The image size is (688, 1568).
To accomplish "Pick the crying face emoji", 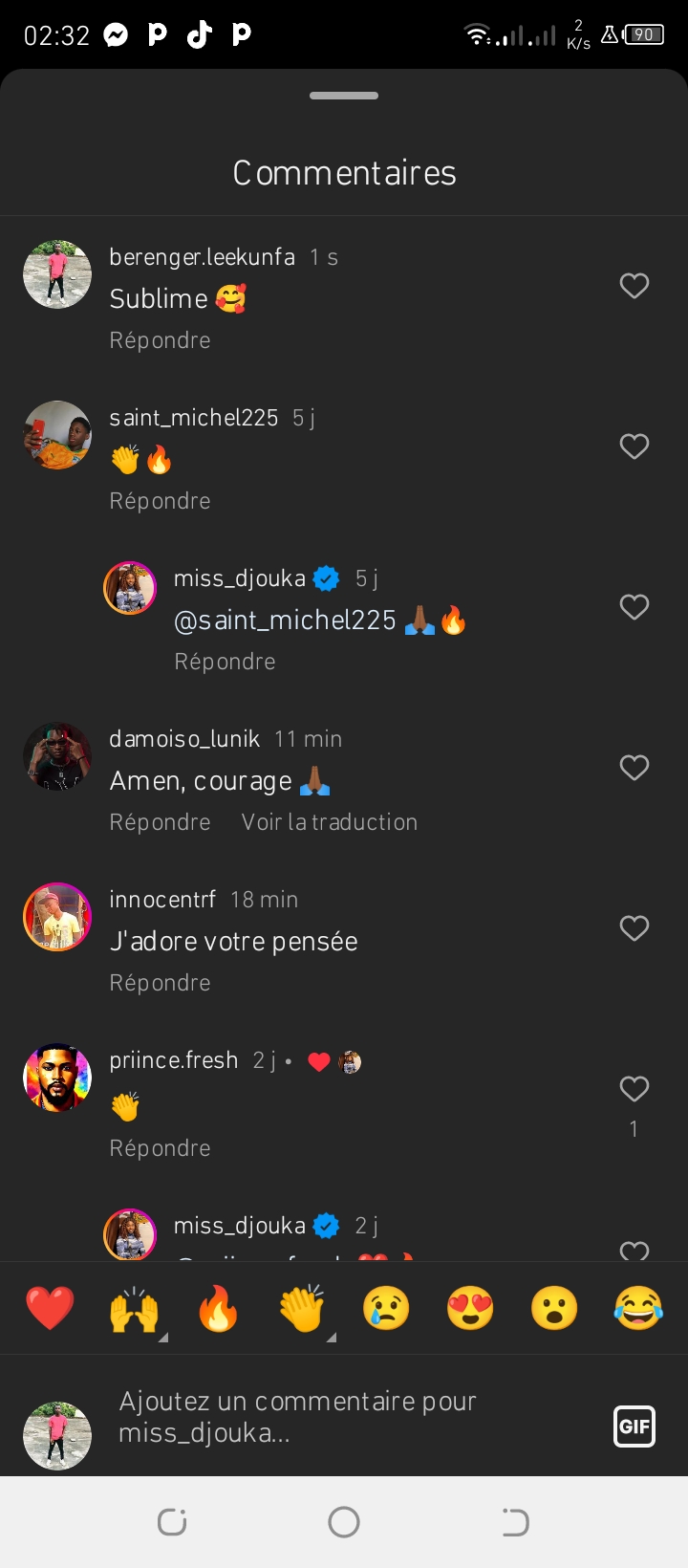I will pyautogui.click(x=386, y=1308).
